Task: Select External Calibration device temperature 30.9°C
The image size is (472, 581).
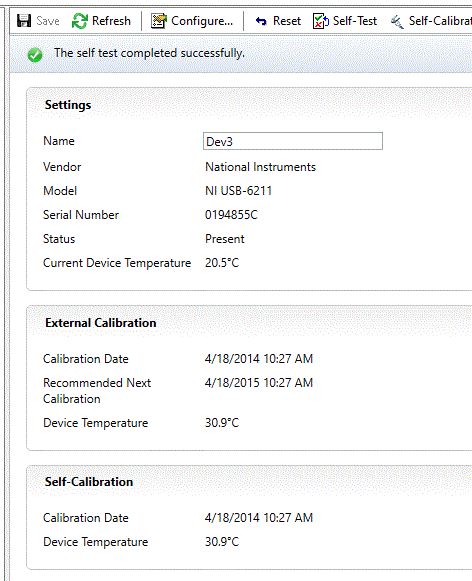Action: [x=222, y=423]
